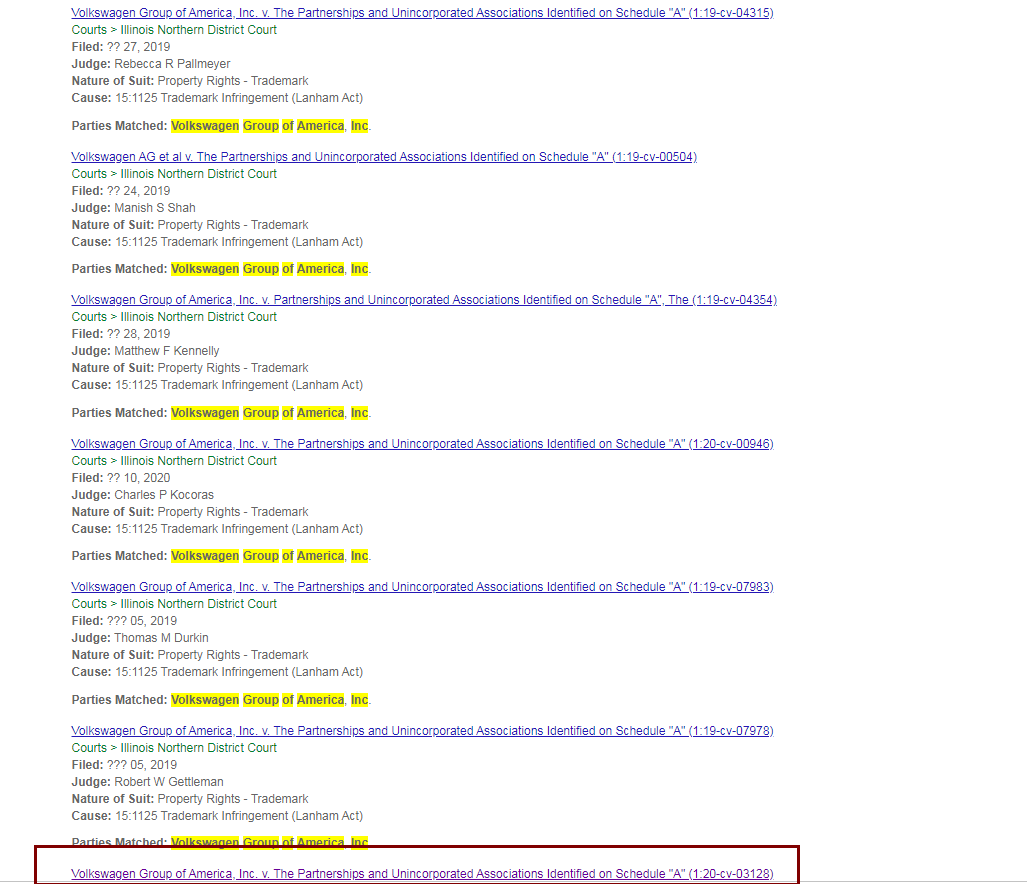Select text 'Robert W Gettleman'

click(x=169, y=782)
